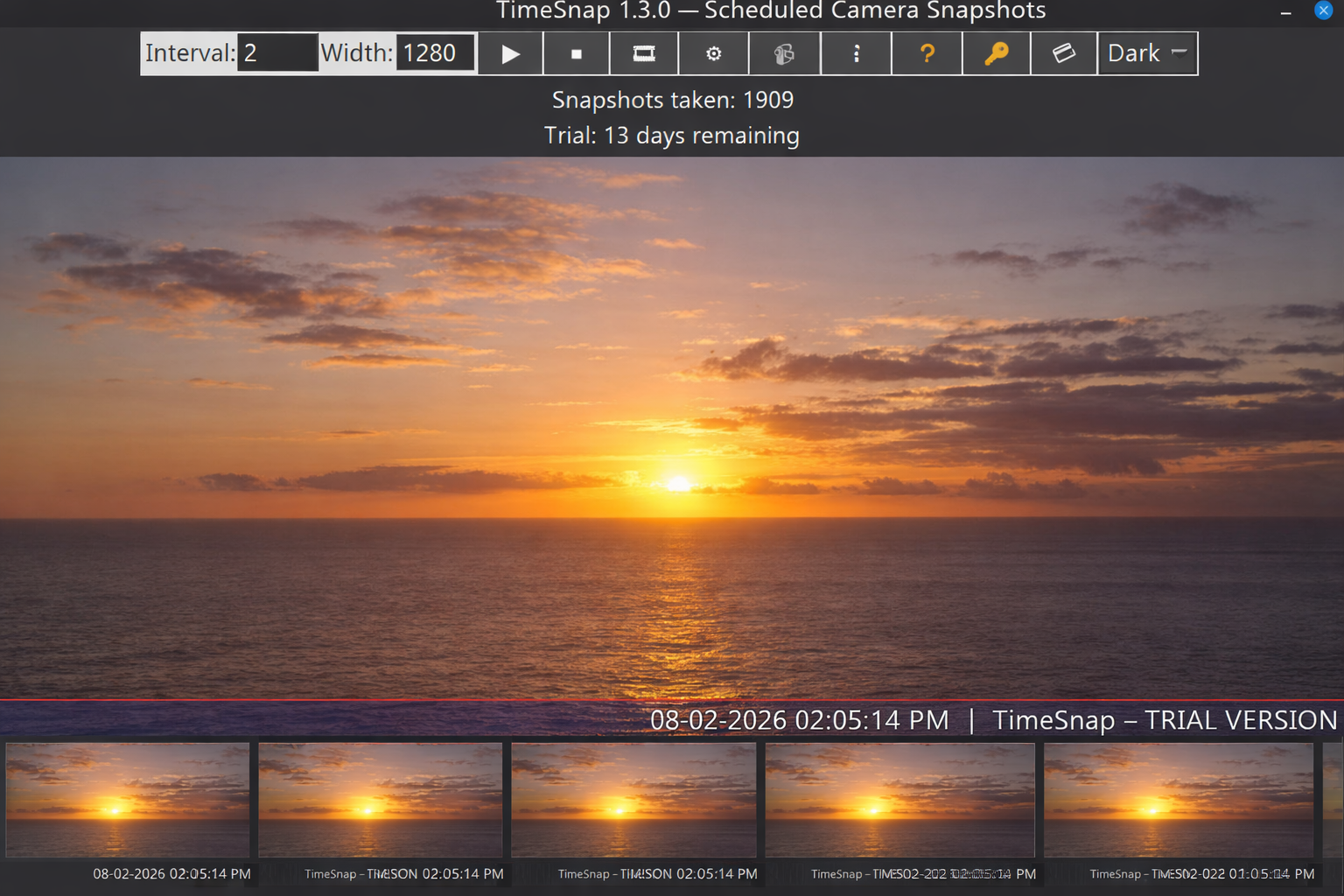Image resolution: width=1344 pixels, height=896 pixels.
Task: Click the TimeSnap 1.3.0 window title
Action: (x=771, y=11)
